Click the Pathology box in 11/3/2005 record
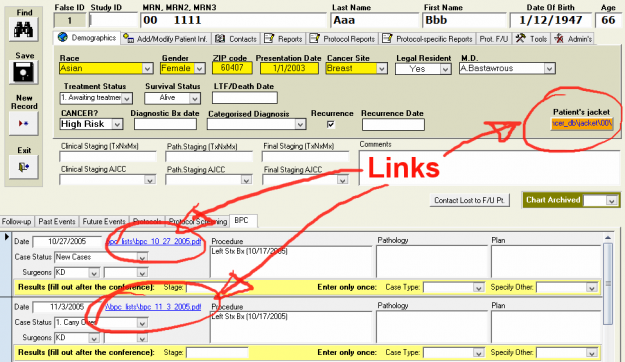The image size is (625, 362). point(432,327)
